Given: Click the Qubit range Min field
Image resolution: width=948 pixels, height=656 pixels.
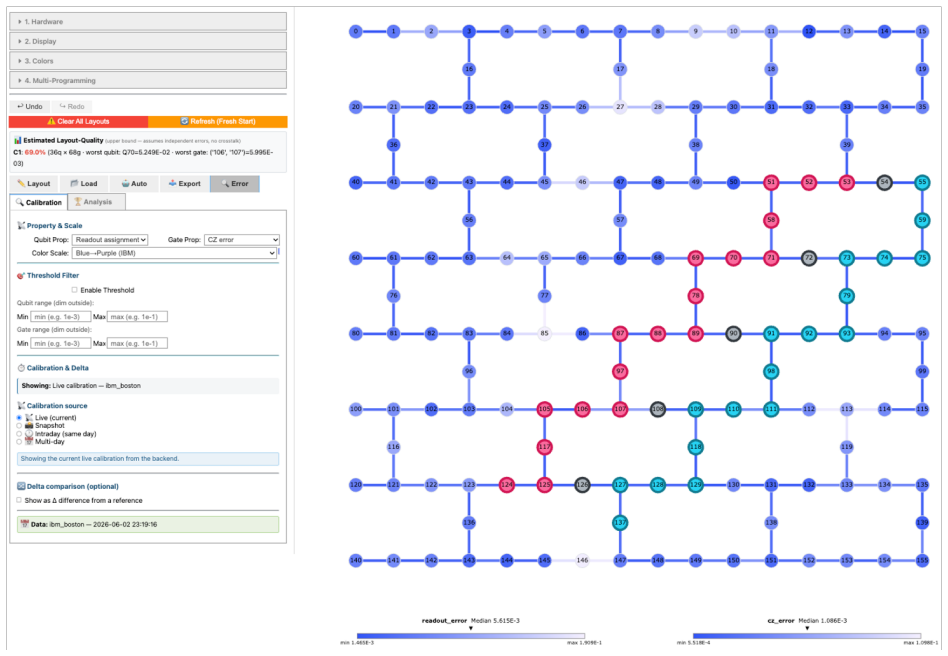Looking at the screenshot, I should coord(60,317).
